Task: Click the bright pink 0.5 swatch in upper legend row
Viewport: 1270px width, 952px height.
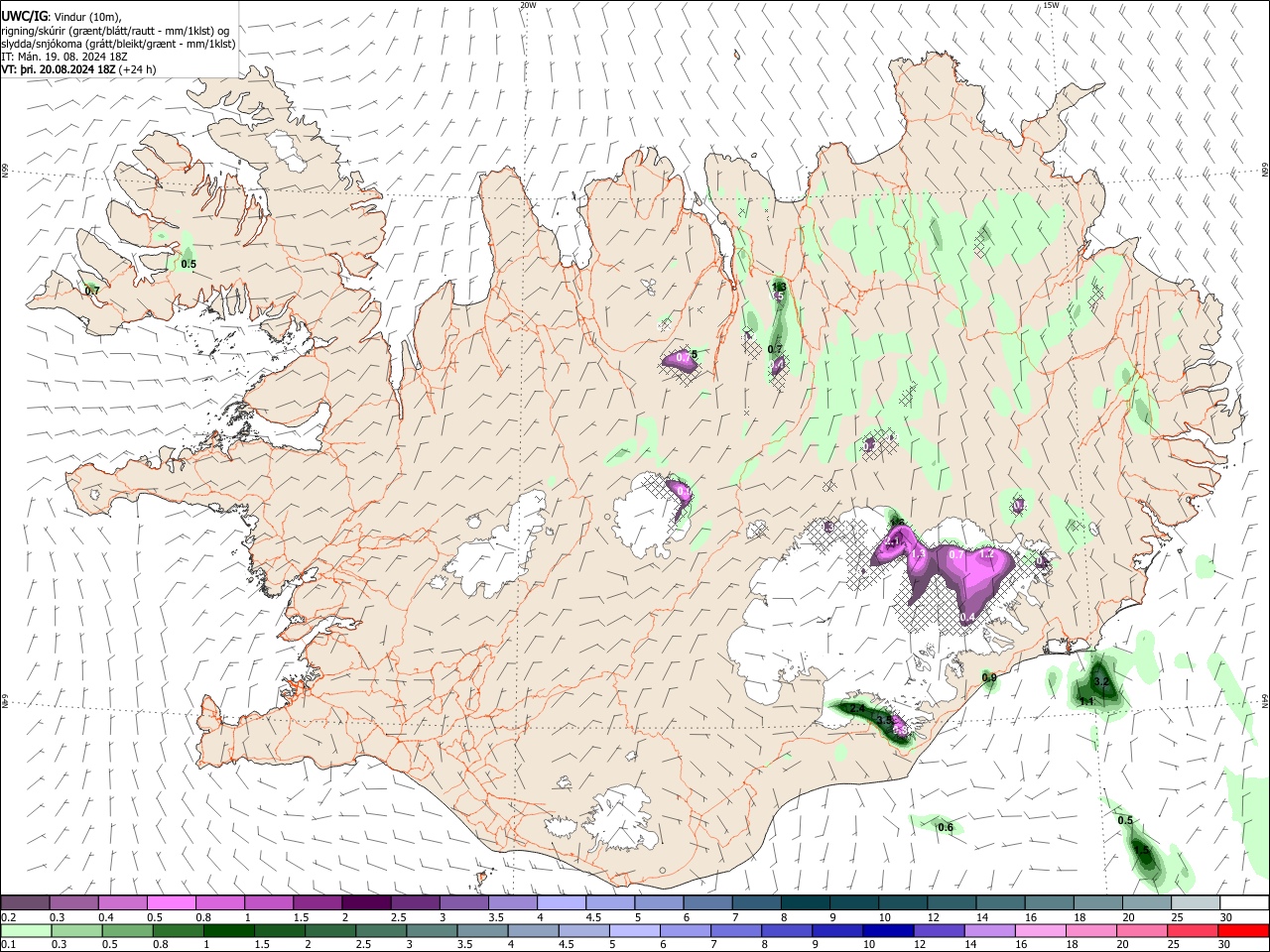Action: tap(171, 903)
